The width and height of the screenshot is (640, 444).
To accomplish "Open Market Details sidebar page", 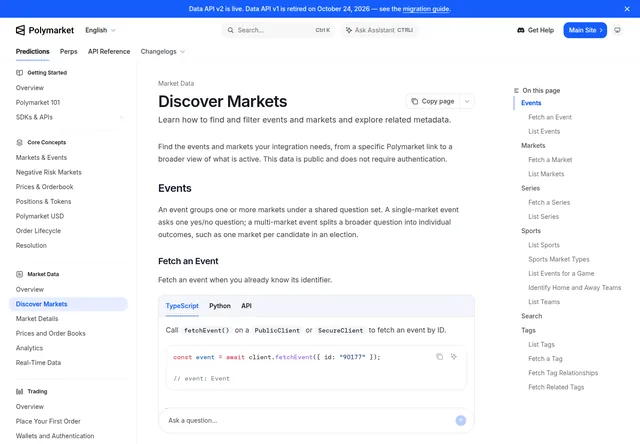I will tap(37, 319).
